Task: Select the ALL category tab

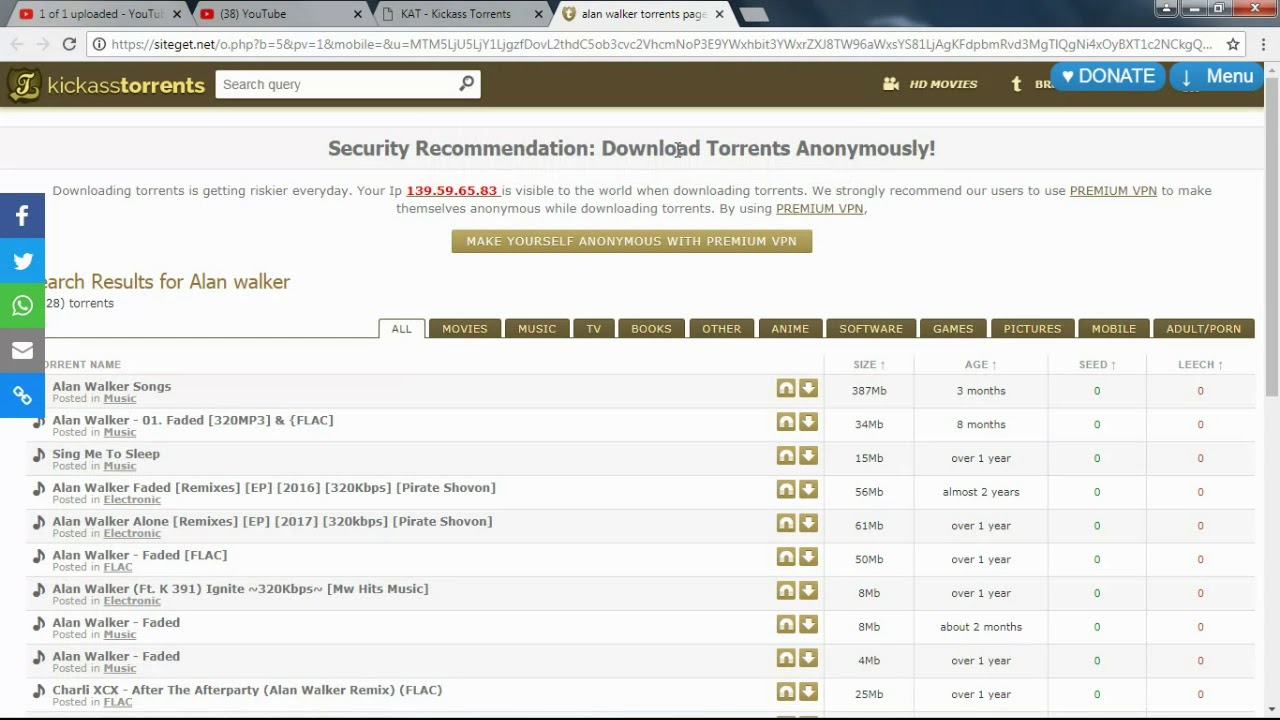Action: click(401, 328)
